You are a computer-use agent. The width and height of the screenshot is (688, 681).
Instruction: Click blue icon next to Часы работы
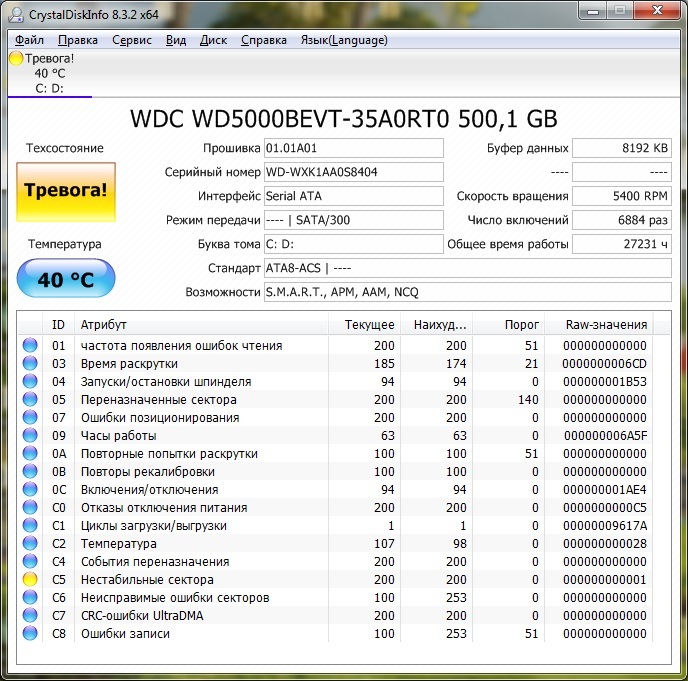(30, 435)
